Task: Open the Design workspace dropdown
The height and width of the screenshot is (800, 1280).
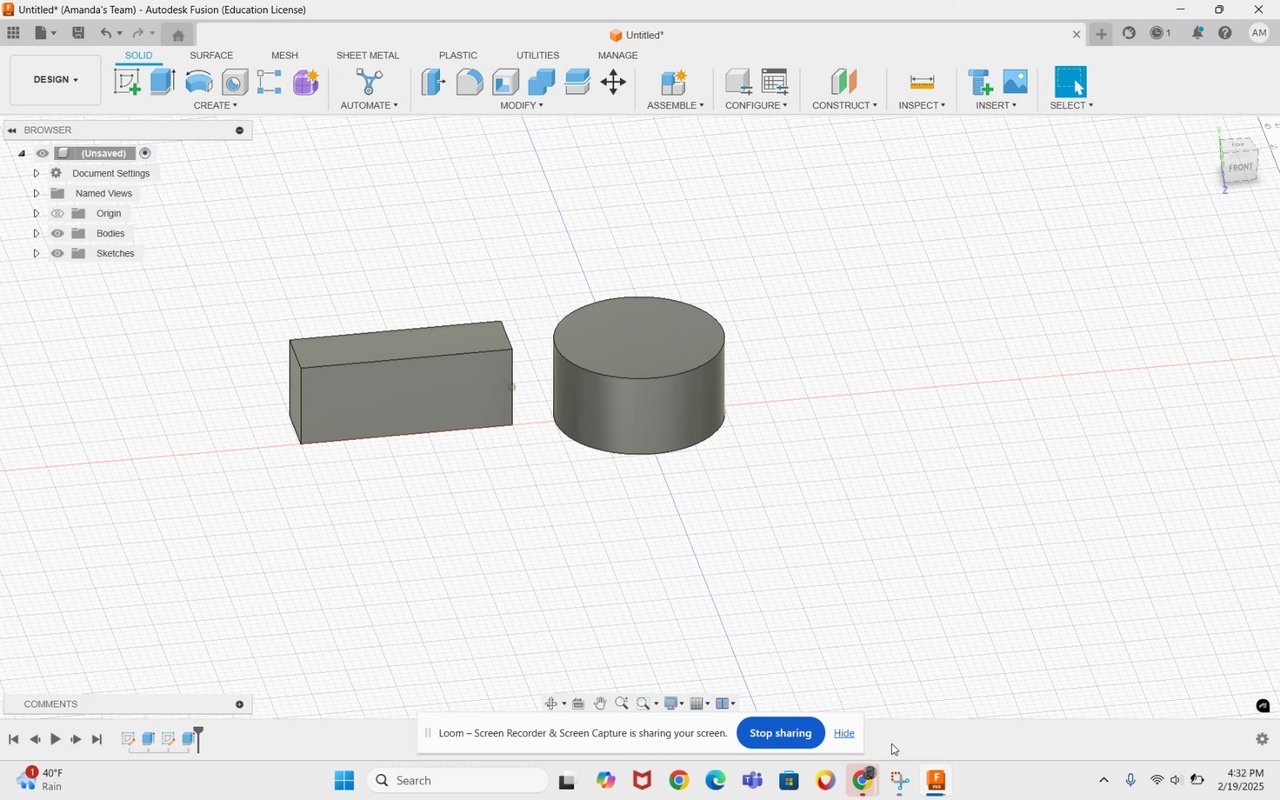Action: 55,80
